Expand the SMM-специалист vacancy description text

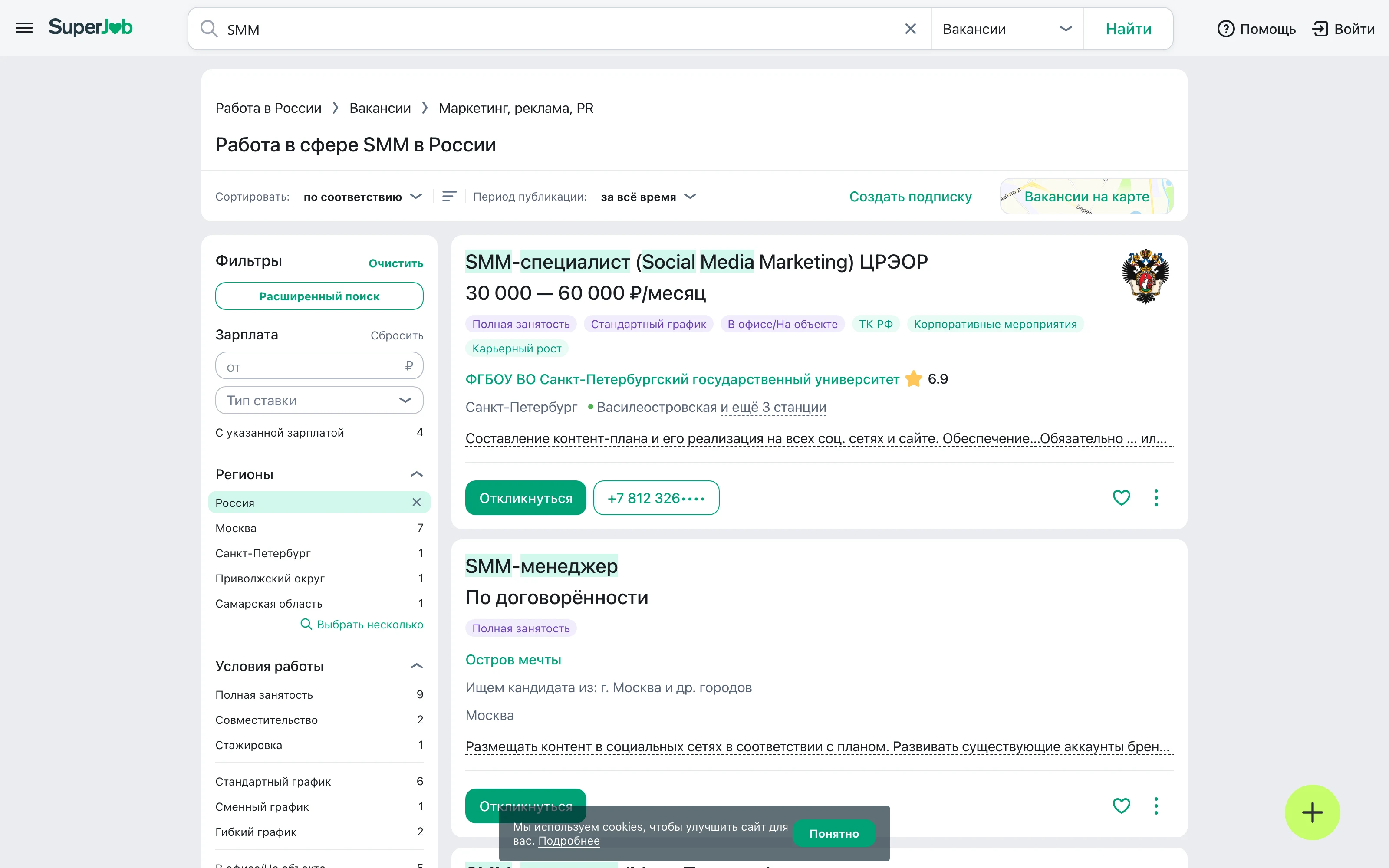click(x=819, y=439)
